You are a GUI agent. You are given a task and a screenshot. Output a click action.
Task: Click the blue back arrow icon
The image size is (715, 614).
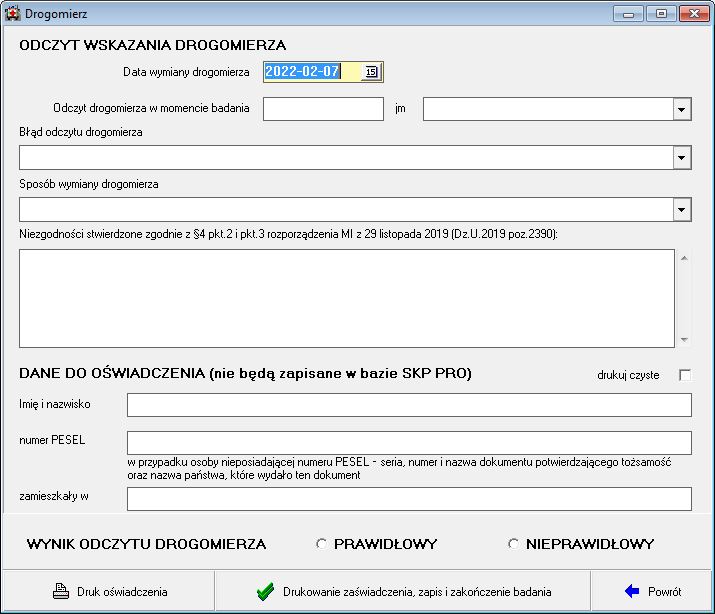[631, 591]
